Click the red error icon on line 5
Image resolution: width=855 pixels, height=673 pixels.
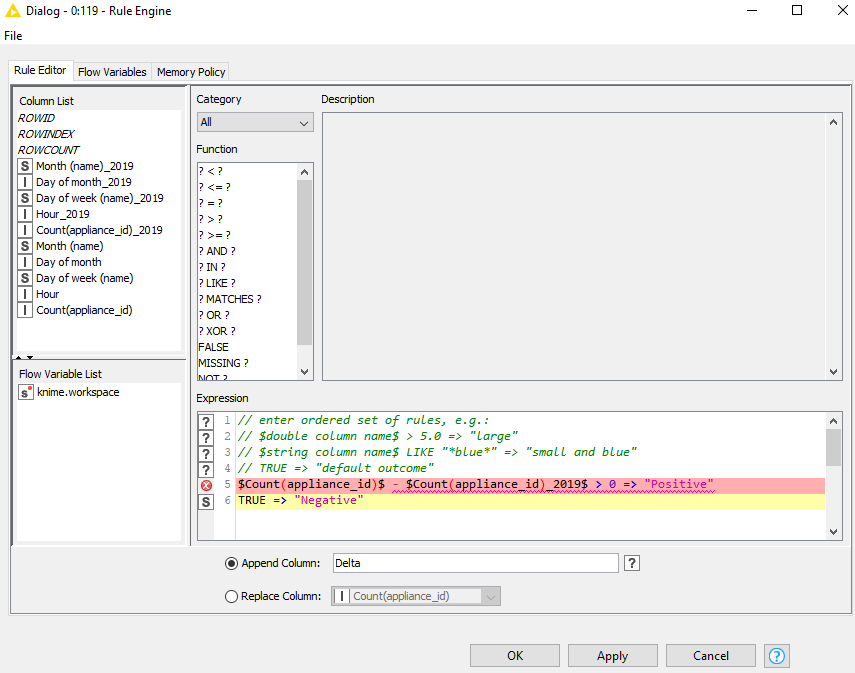click(206, 485)
